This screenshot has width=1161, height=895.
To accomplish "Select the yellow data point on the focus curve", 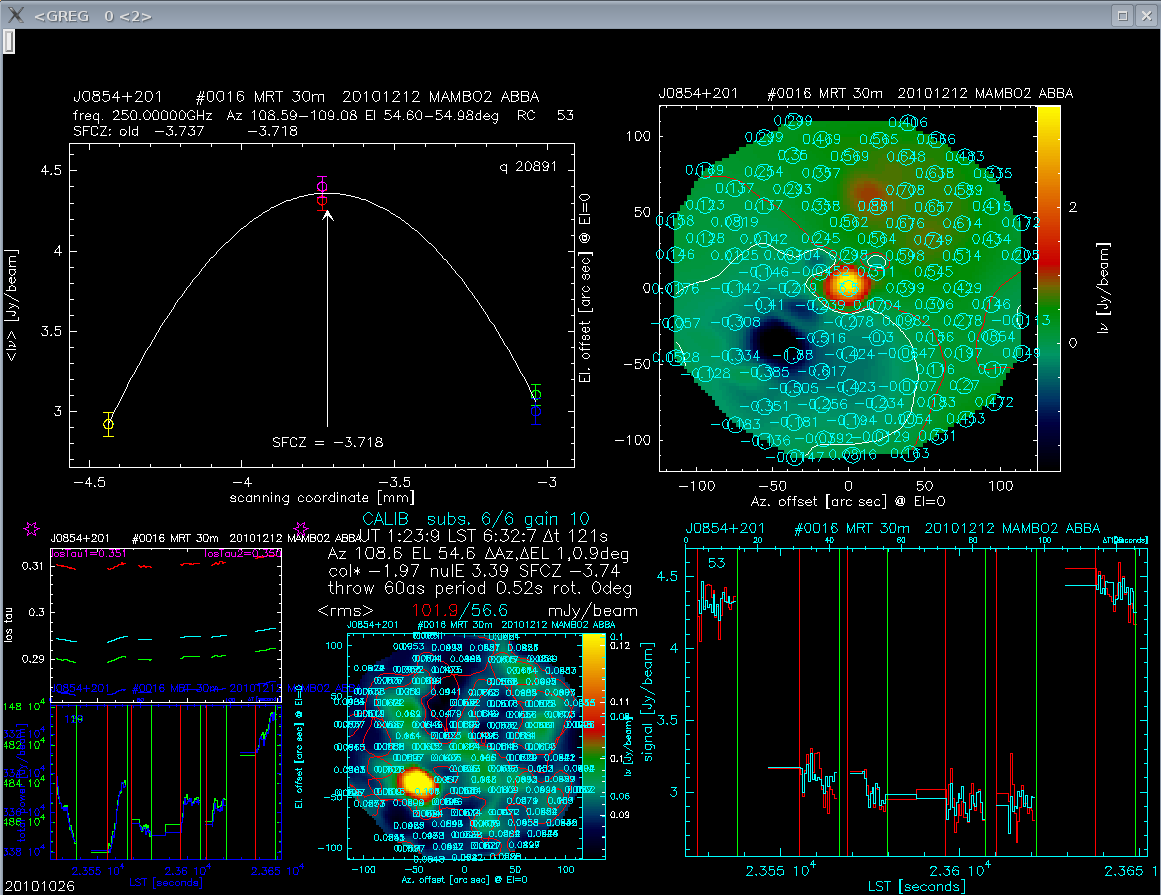I will 108,424.
